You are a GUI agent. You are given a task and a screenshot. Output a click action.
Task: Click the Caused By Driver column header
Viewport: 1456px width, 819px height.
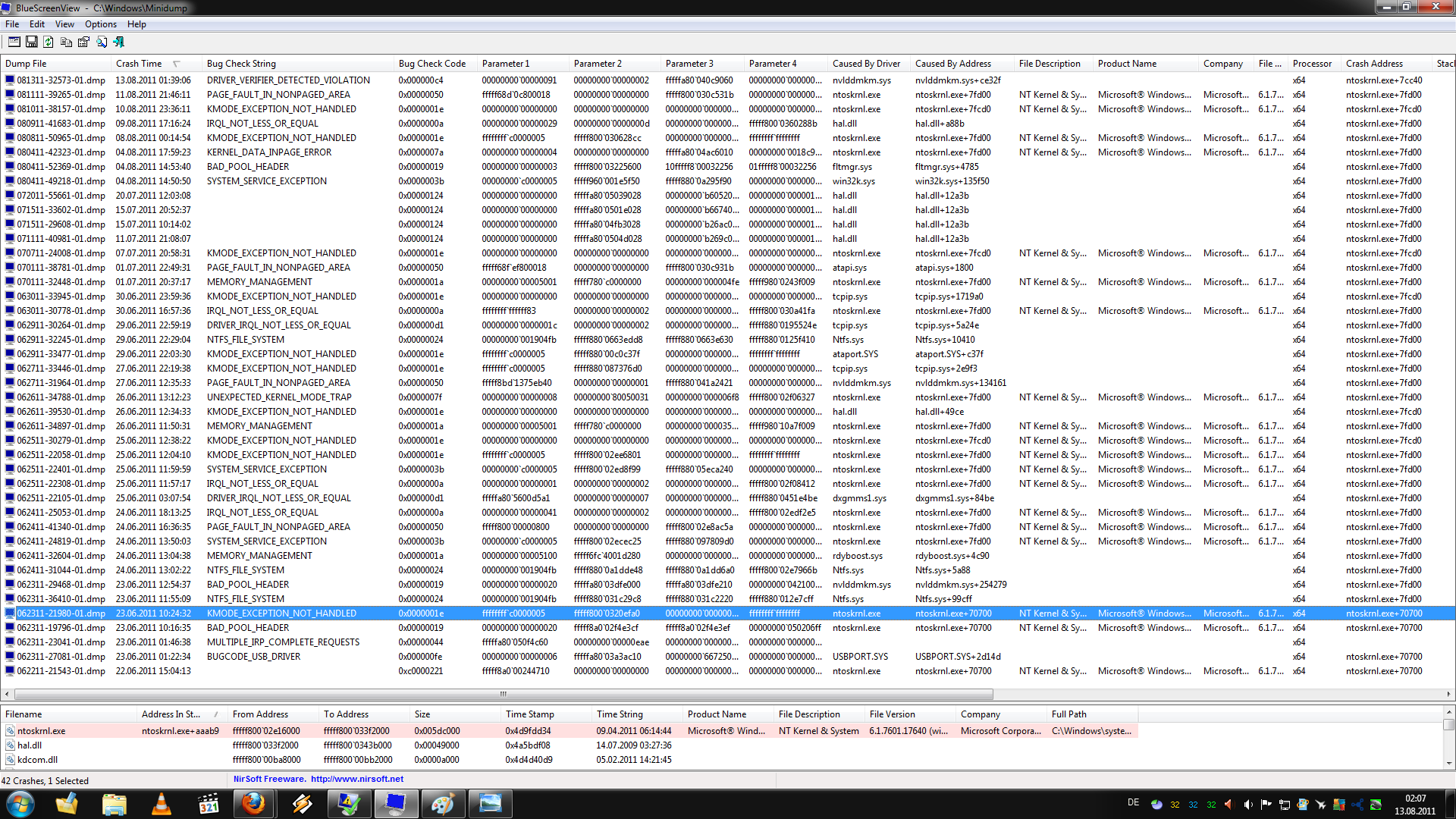click(866, 64)
